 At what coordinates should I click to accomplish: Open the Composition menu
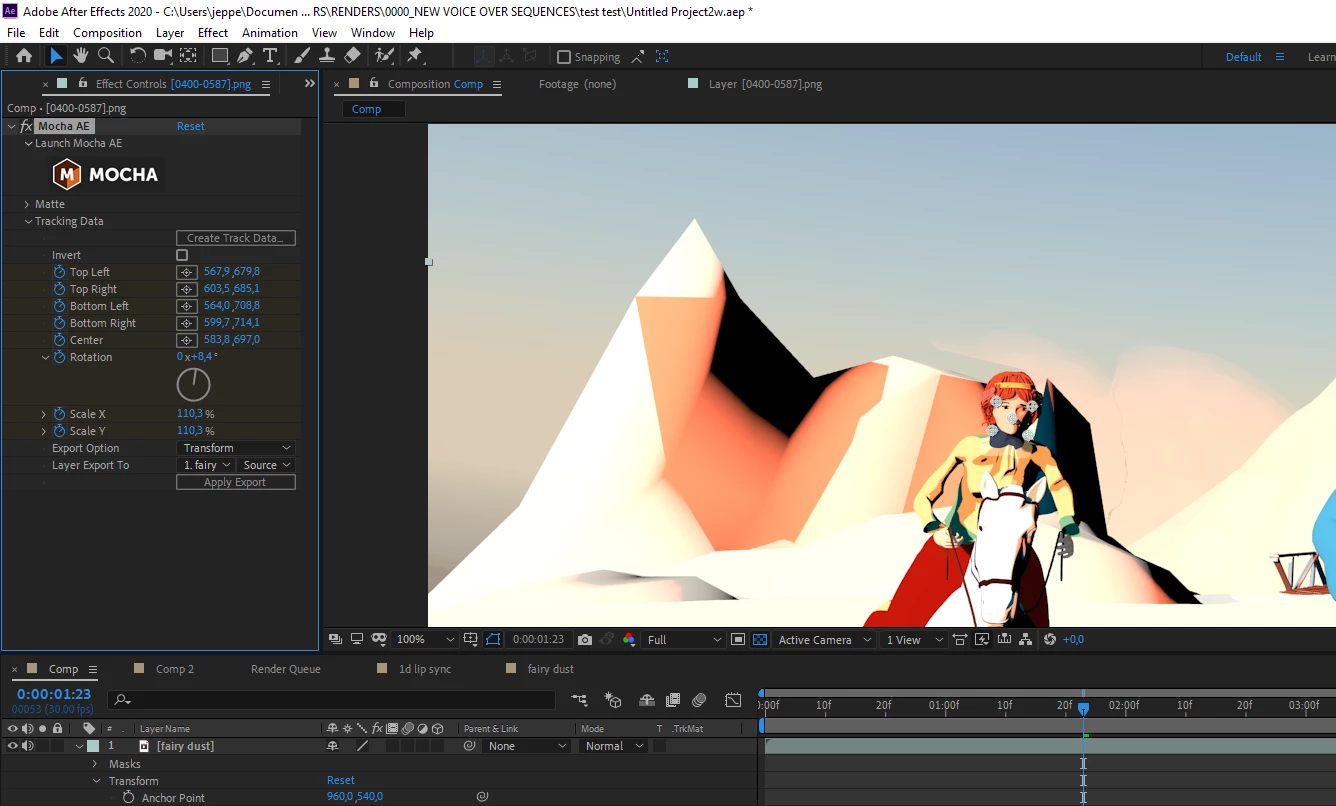[x=107, y=32]
